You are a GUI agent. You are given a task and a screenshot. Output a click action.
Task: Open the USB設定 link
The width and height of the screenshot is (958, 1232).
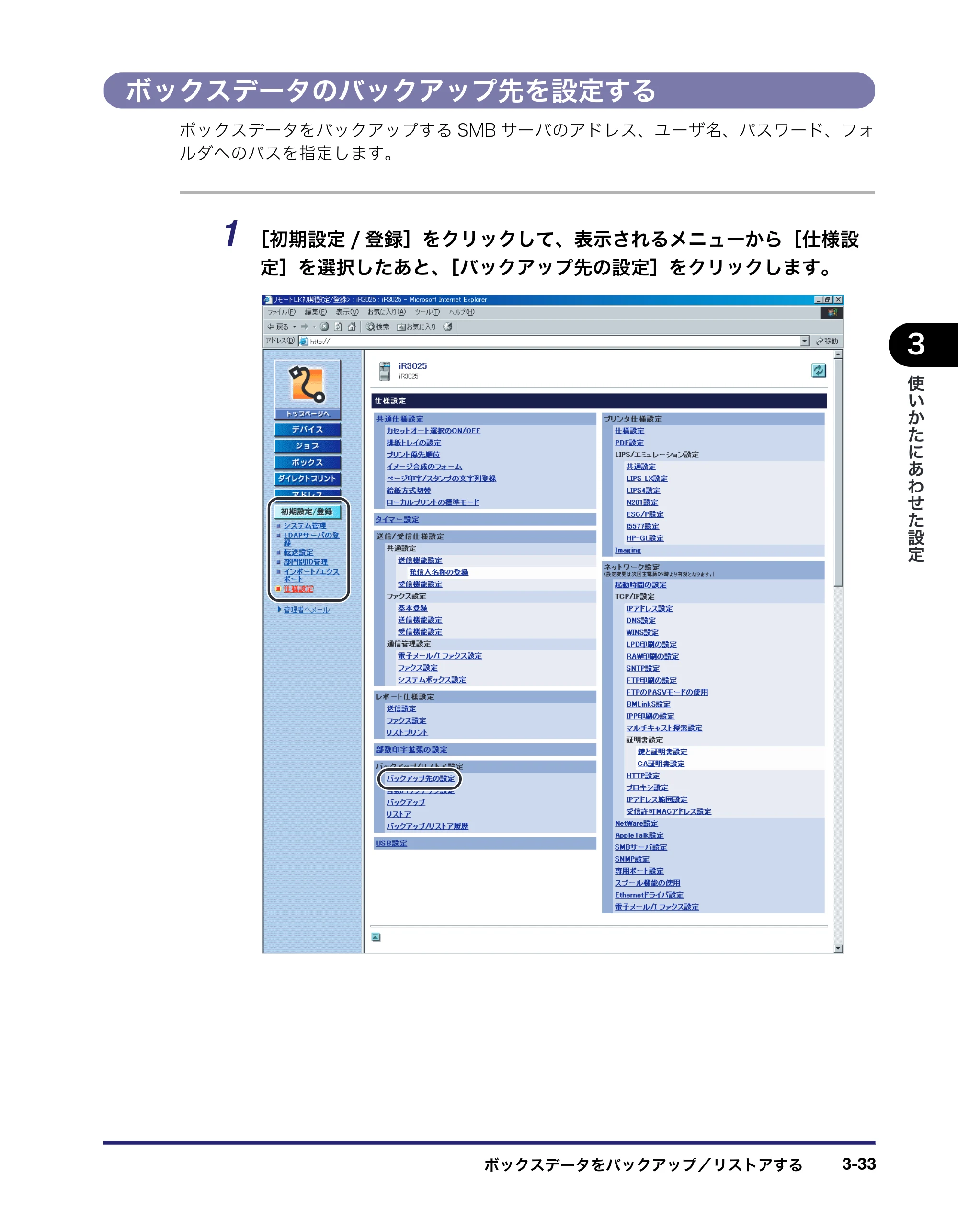coord(391,844)
